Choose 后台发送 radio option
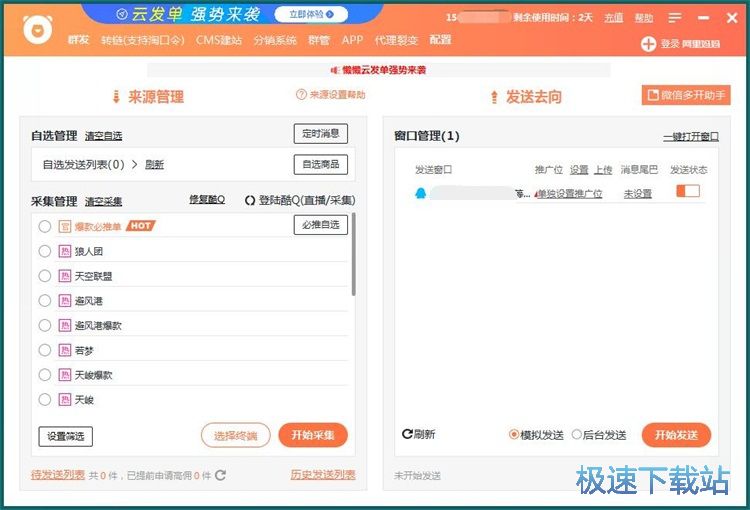The width and height of the screenshot is (750, 510). pyautogui.click(x=576, y=434)
